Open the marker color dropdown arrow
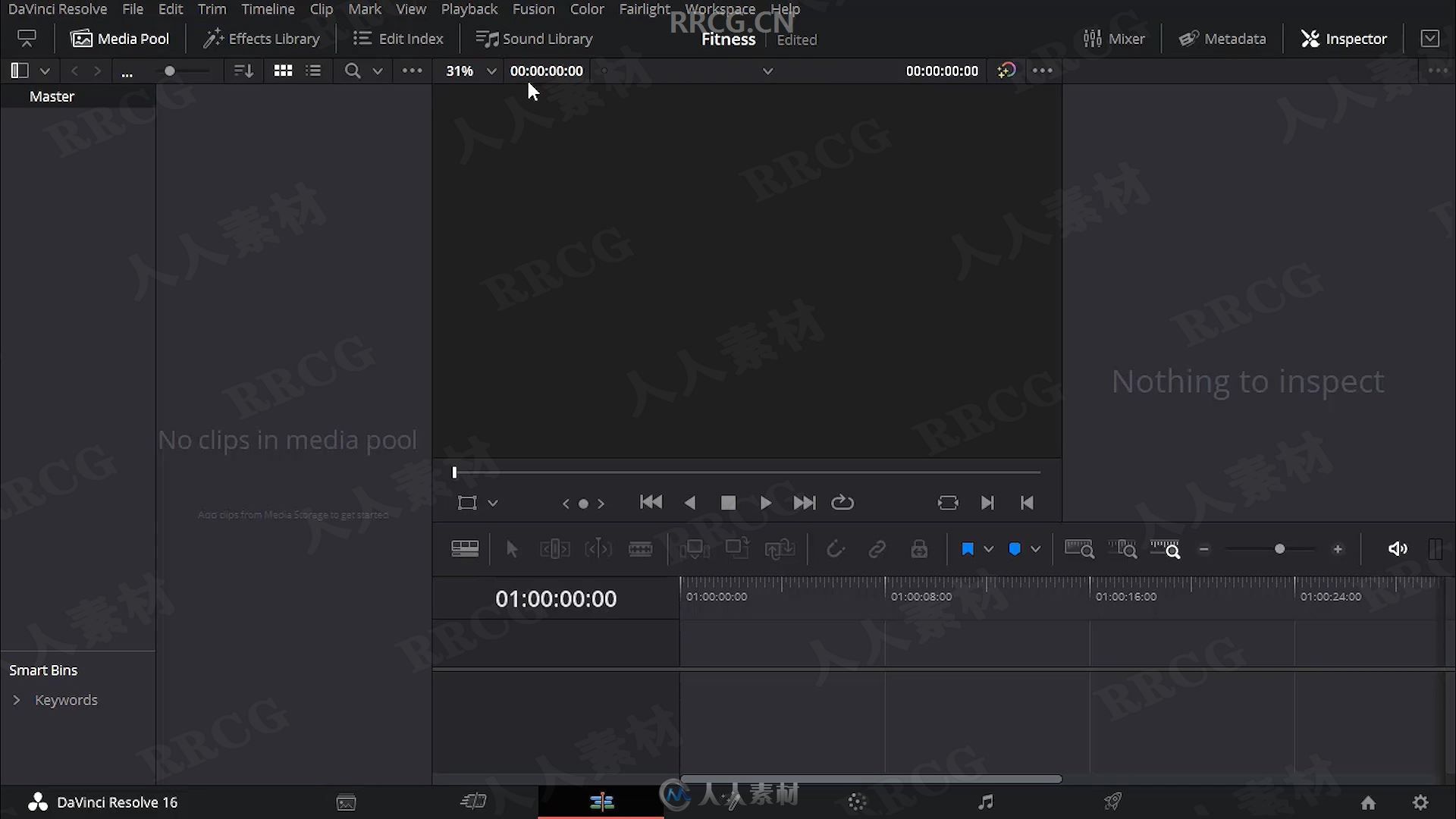1456x819 pixels. pos(1035,549)
